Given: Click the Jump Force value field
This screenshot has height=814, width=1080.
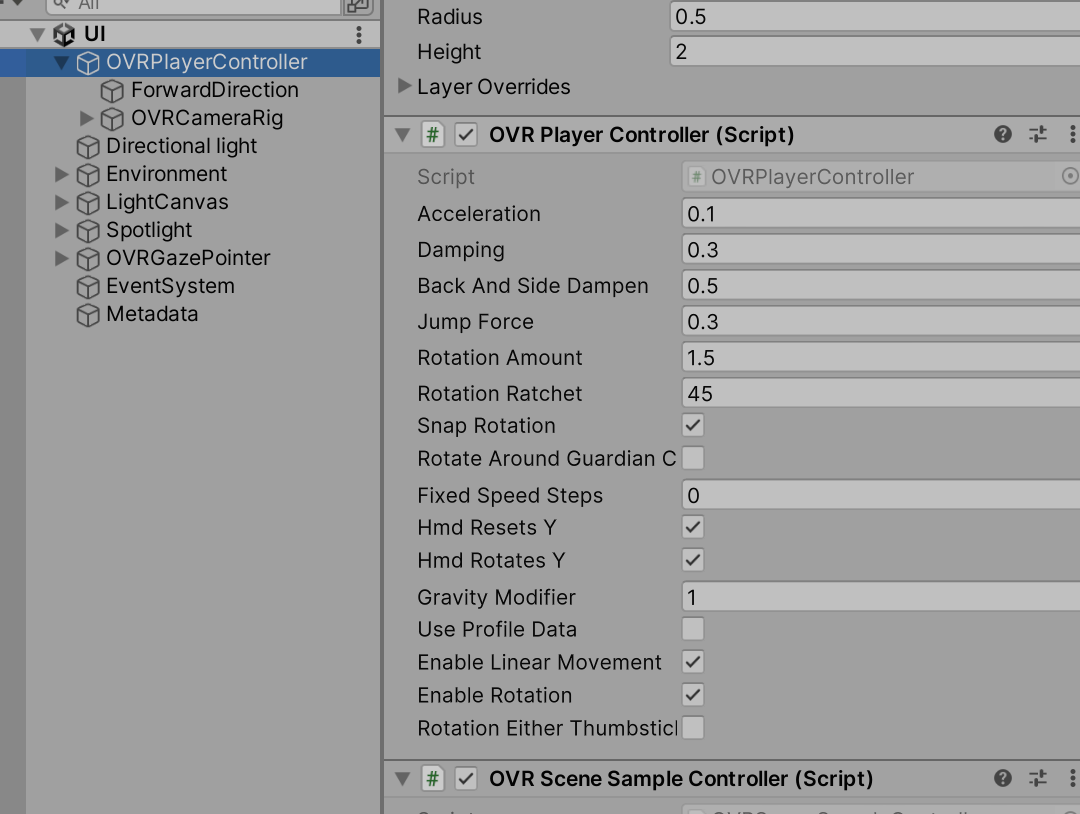Looking at the screenshot, I should (x=881, y=322).
